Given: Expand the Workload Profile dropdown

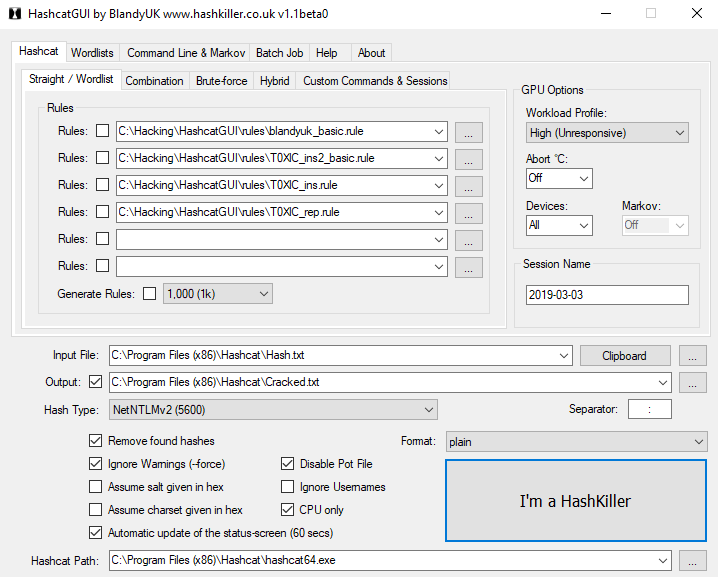Looking at the screenshot, I should point(607,133).
